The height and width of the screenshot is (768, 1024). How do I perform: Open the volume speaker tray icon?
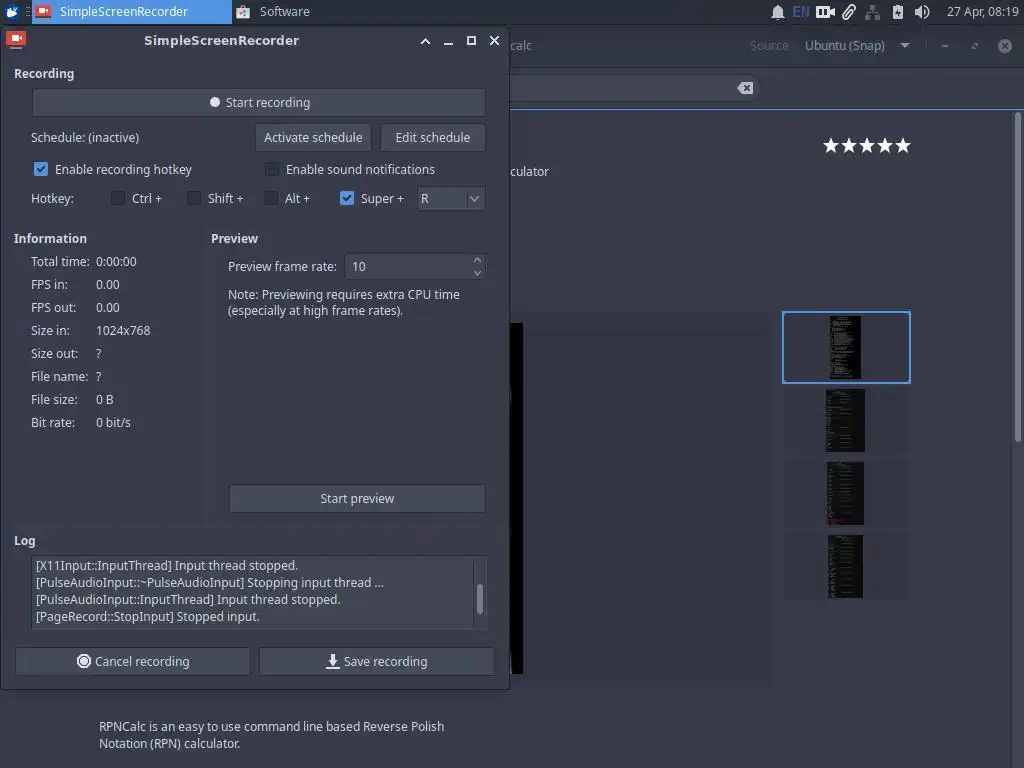(x=921, y=12)
